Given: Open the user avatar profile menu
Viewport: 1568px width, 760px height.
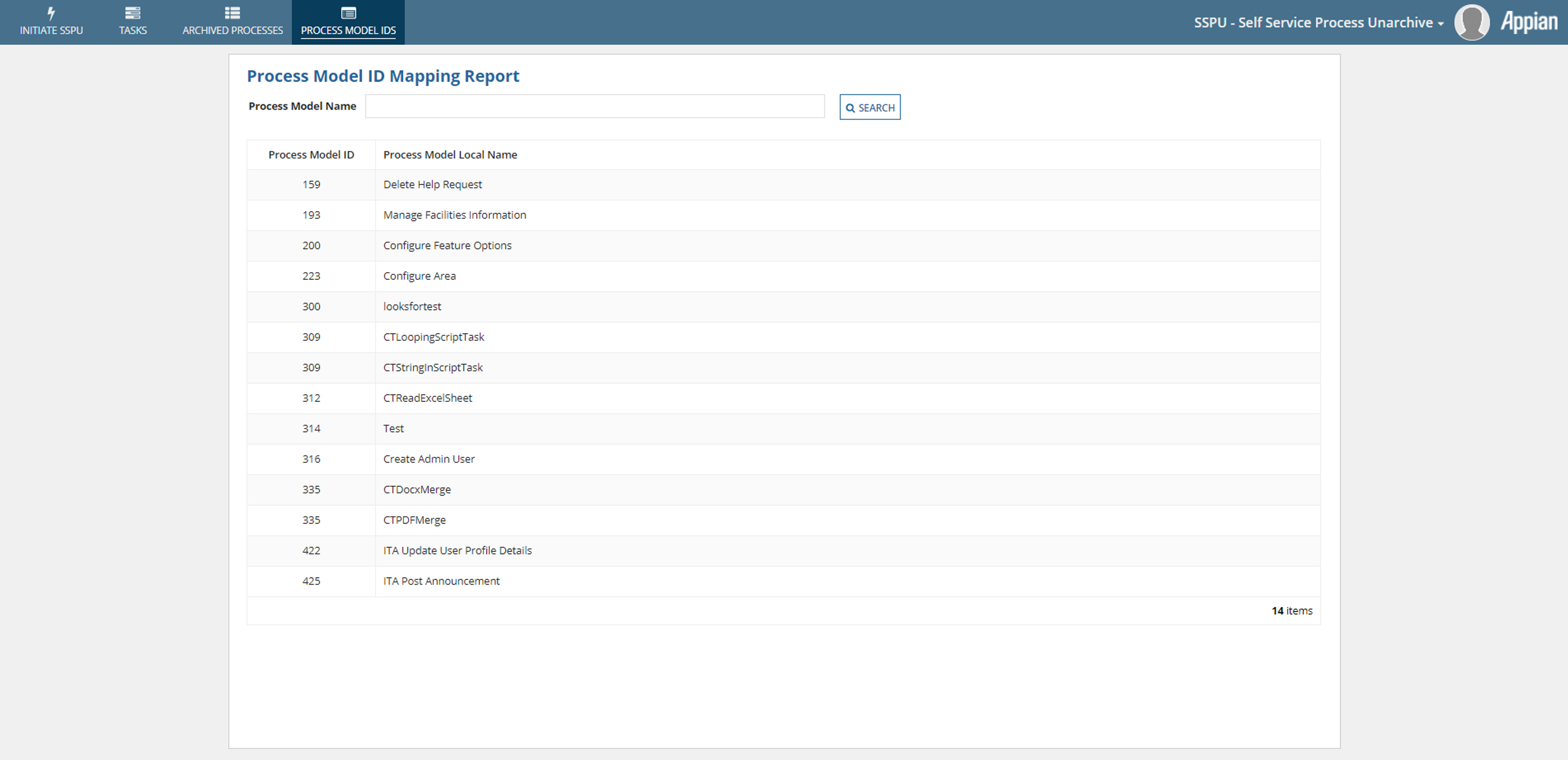Looking at the screenshot, I should point(1472,22).
